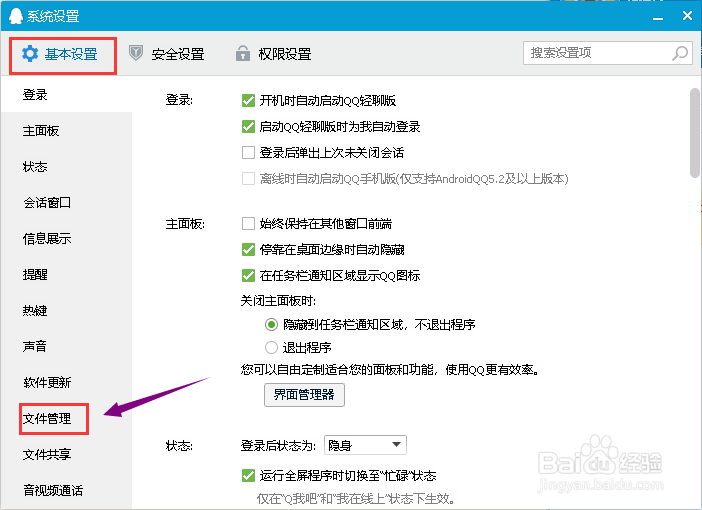The height and width of the screenshot is (510, 702).
Task: Select 软件更新 in the sidebar
Action: (66, 382)
